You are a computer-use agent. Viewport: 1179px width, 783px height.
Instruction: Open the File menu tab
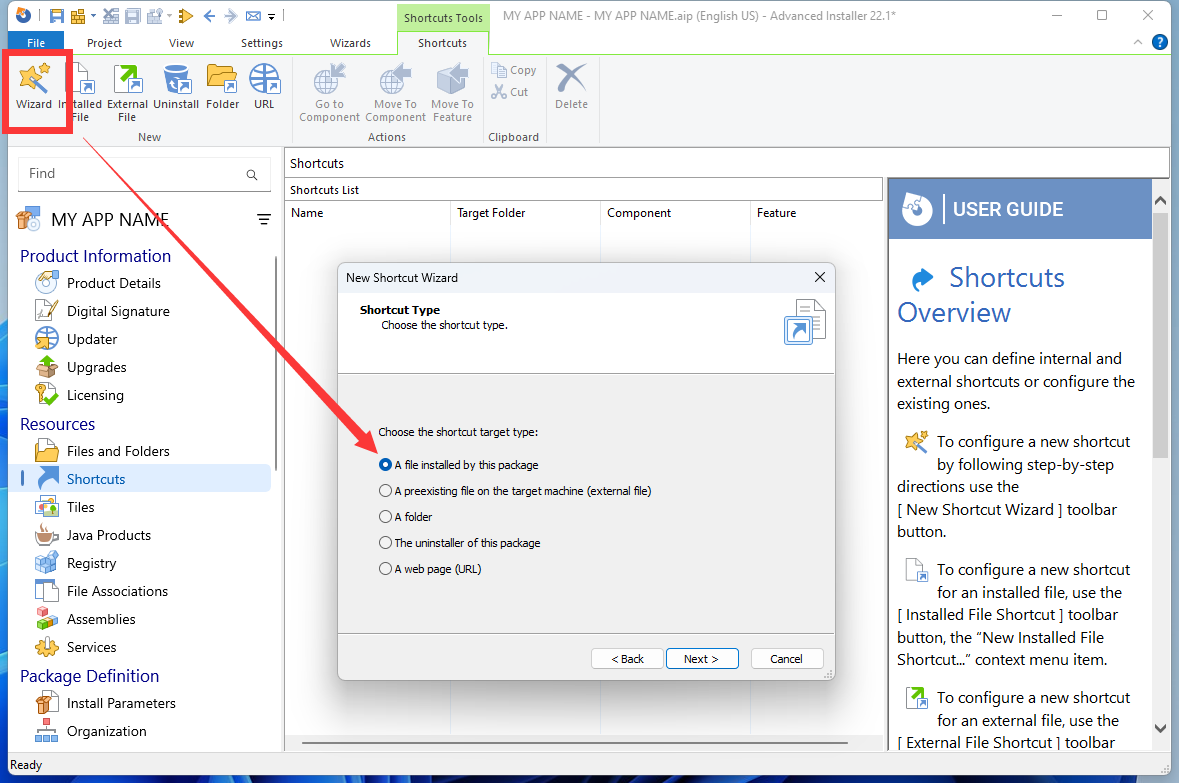pyautogui.click(x=36, y=43)
